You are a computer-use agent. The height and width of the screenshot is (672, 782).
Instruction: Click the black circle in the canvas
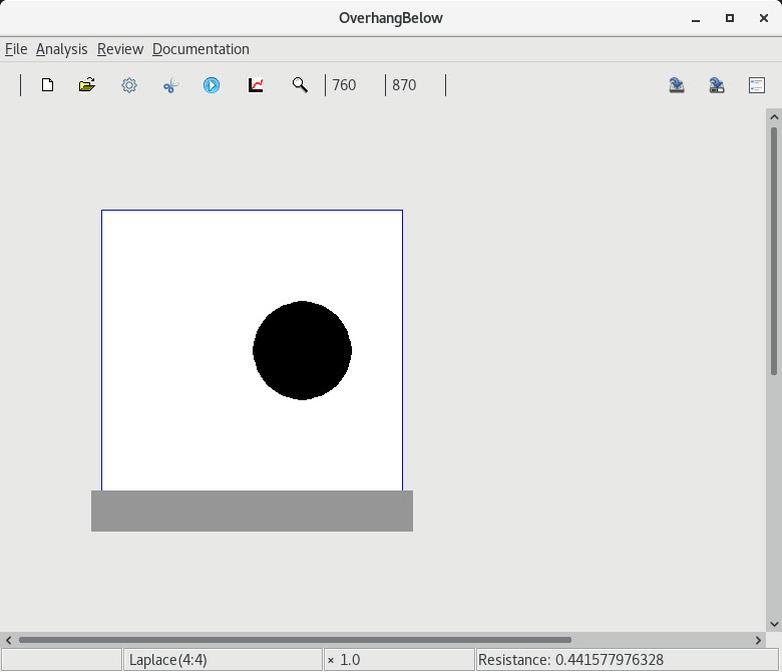point(302,350)
